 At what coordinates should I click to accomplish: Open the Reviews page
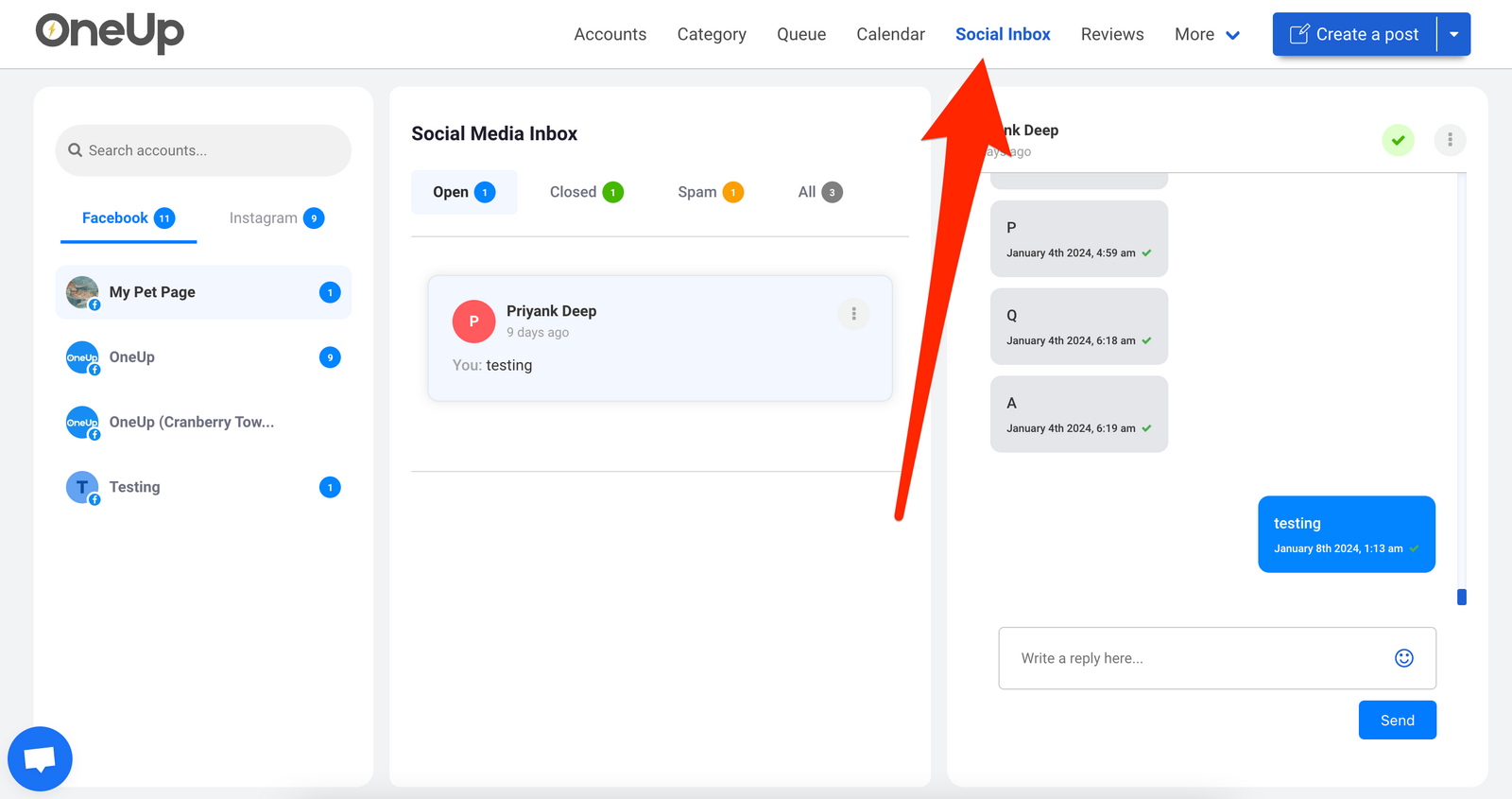1112,34
